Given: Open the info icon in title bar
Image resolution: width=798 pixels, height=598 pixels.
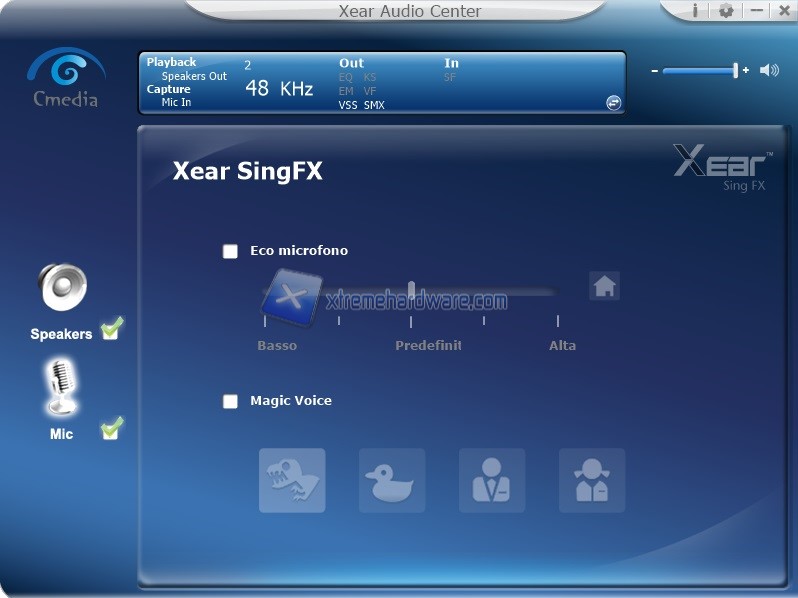Looking at the screenshot, I should pyautogui.click(x=696, y=11).
